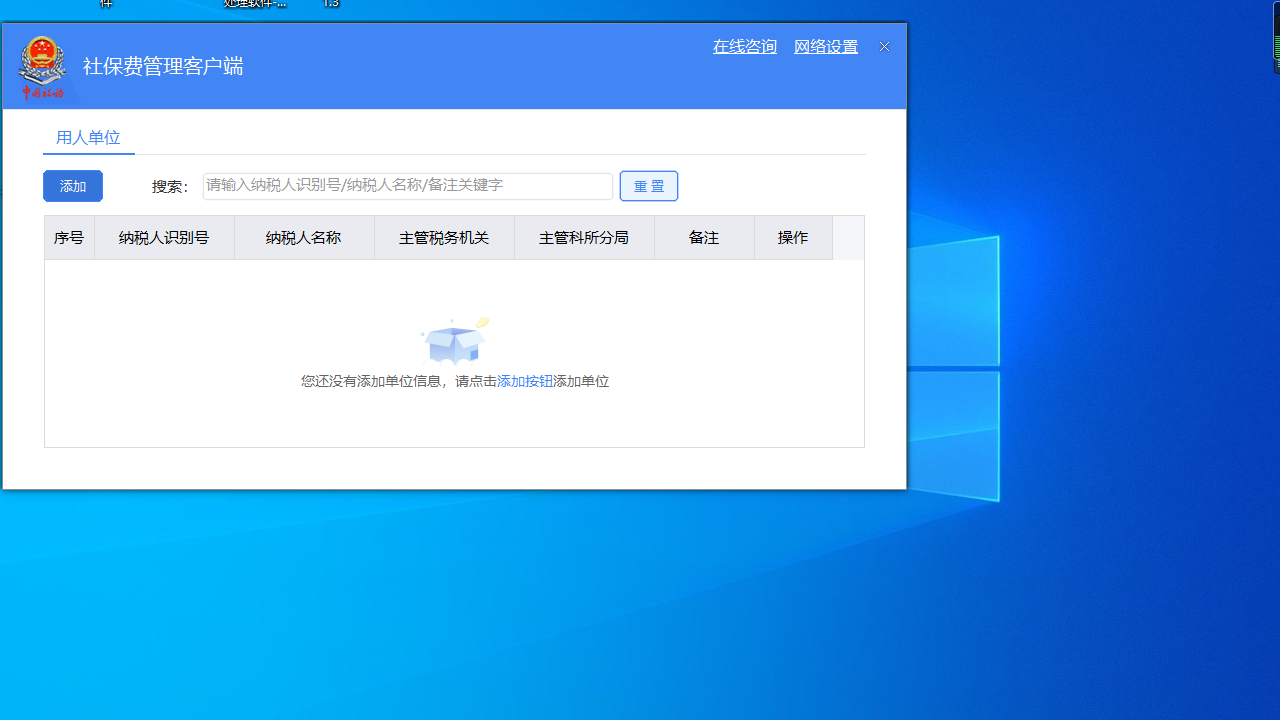Open 网络设置 network settings

coord(825,46)
